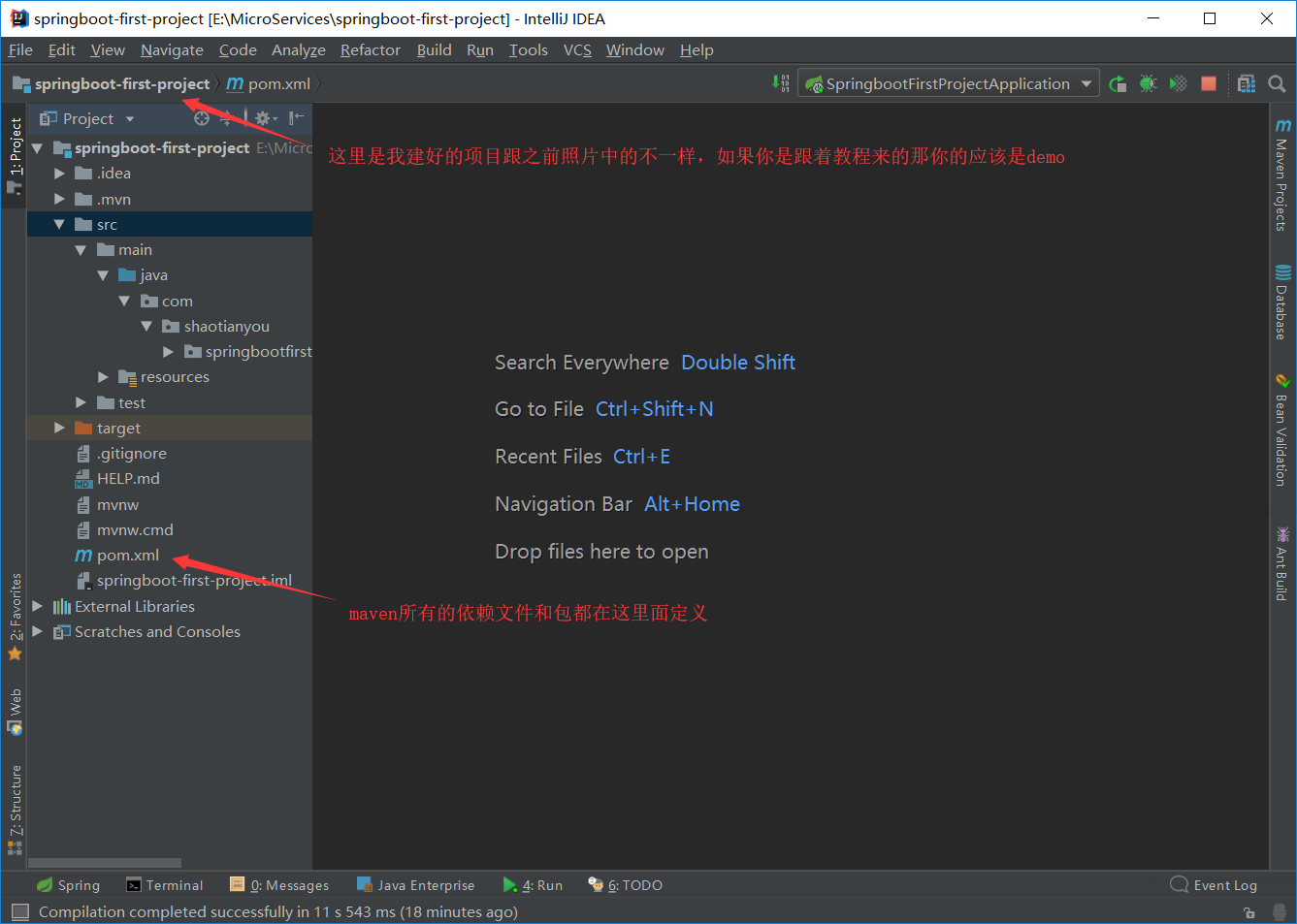
Task: Rerun SpringbootFirstProjectApplication with the green run icon
Action: coord(1118,83)
